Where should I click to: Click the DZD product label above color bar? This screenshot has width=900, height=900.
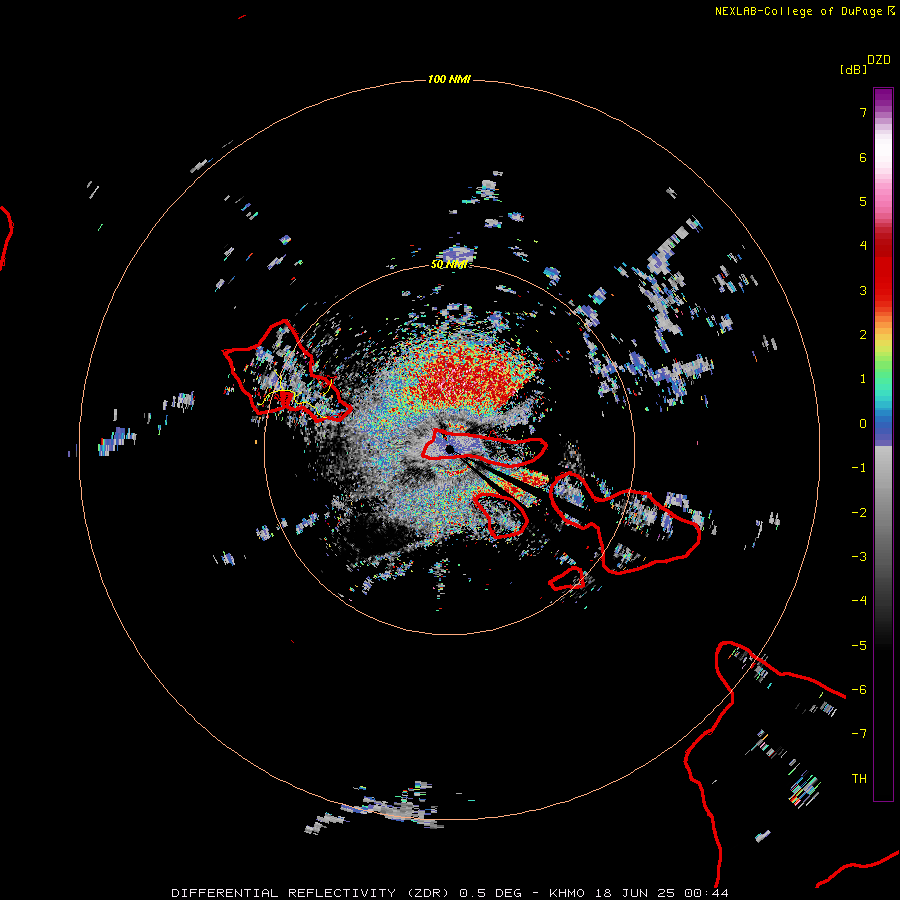point(879,60)
